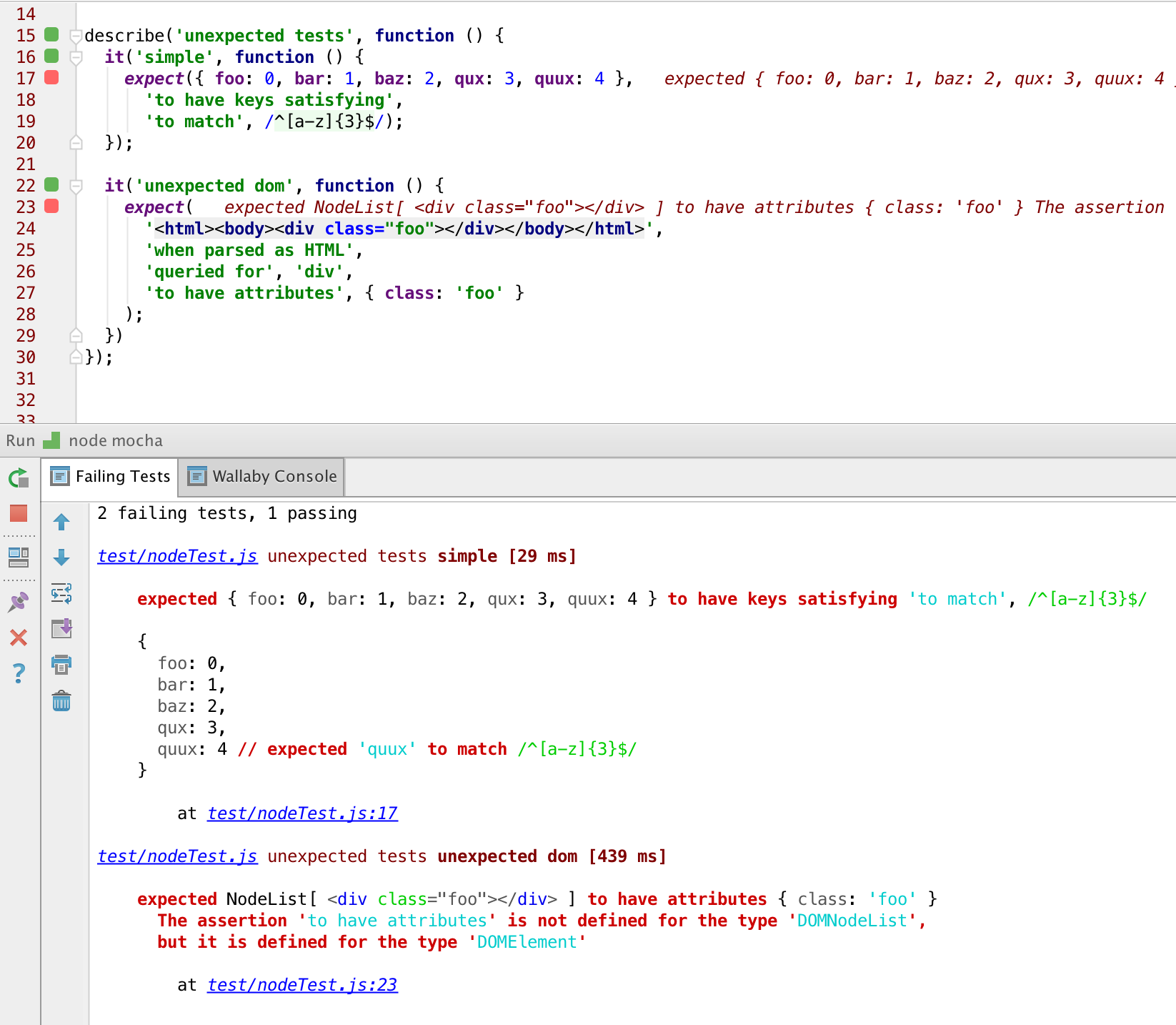Image resolution: width=1176 pixels, height=1025 pixels.
Task: Click the pin tab icon
Action: pyautogui.click(x=19, y=602)
